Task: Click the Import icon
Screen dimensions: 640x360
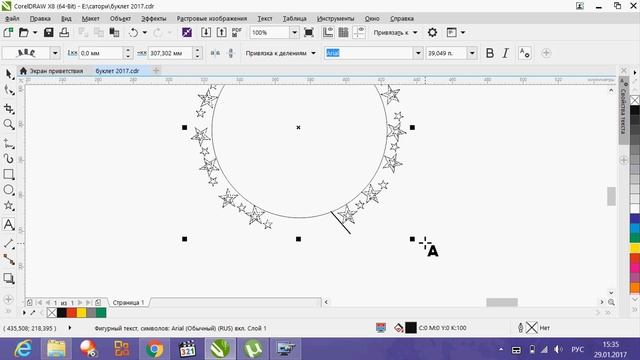Action: (206, 32)
